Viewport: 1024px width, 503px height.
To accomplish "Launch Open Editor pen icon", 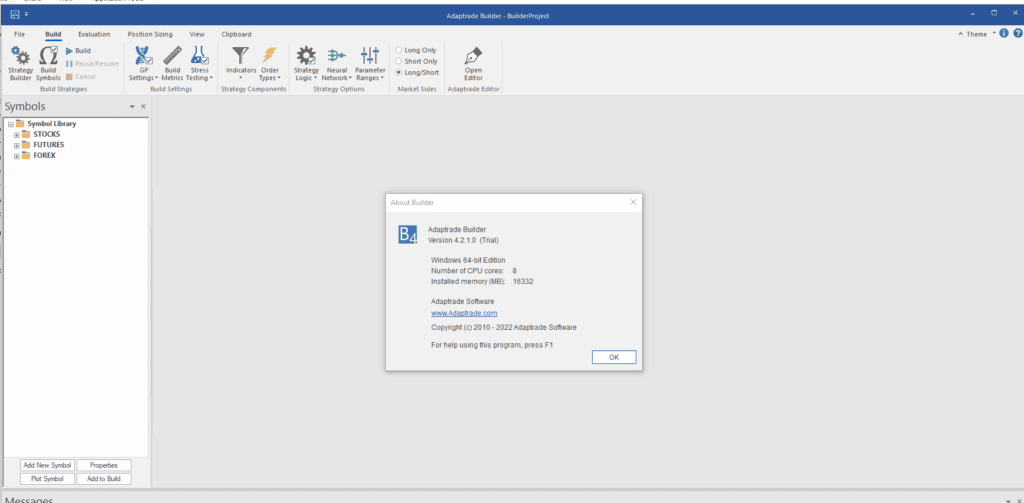I will pos(473,56).
